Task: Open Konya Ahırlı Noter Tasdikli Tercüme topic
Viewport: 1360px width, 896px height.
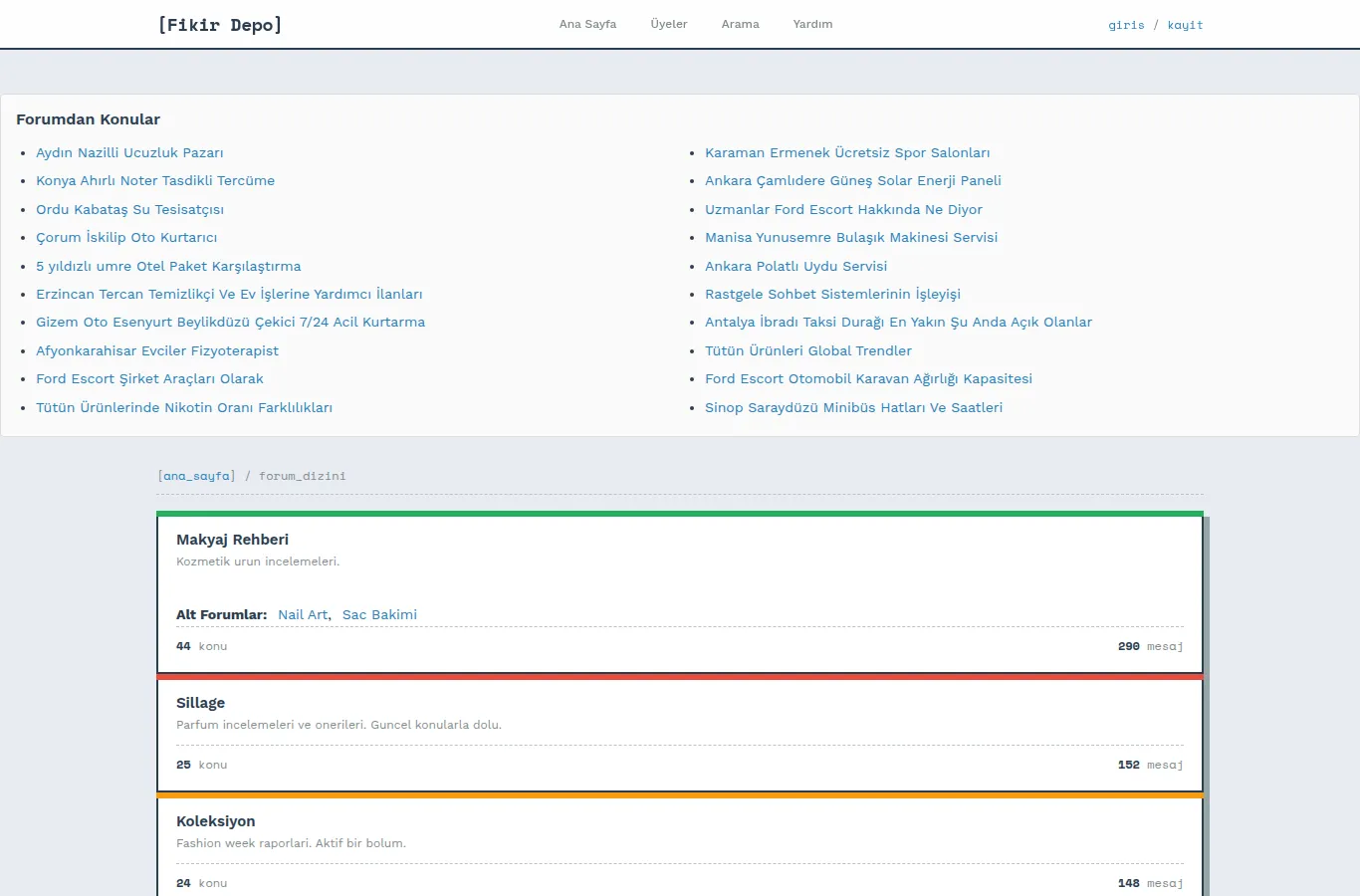Action: (155, 180)
